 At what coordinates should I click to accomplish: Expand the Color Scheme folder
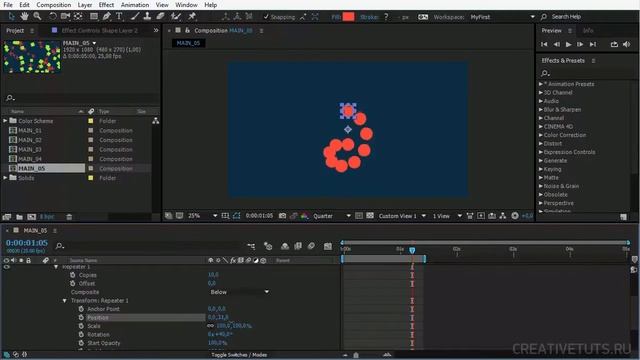pos(5,121)
